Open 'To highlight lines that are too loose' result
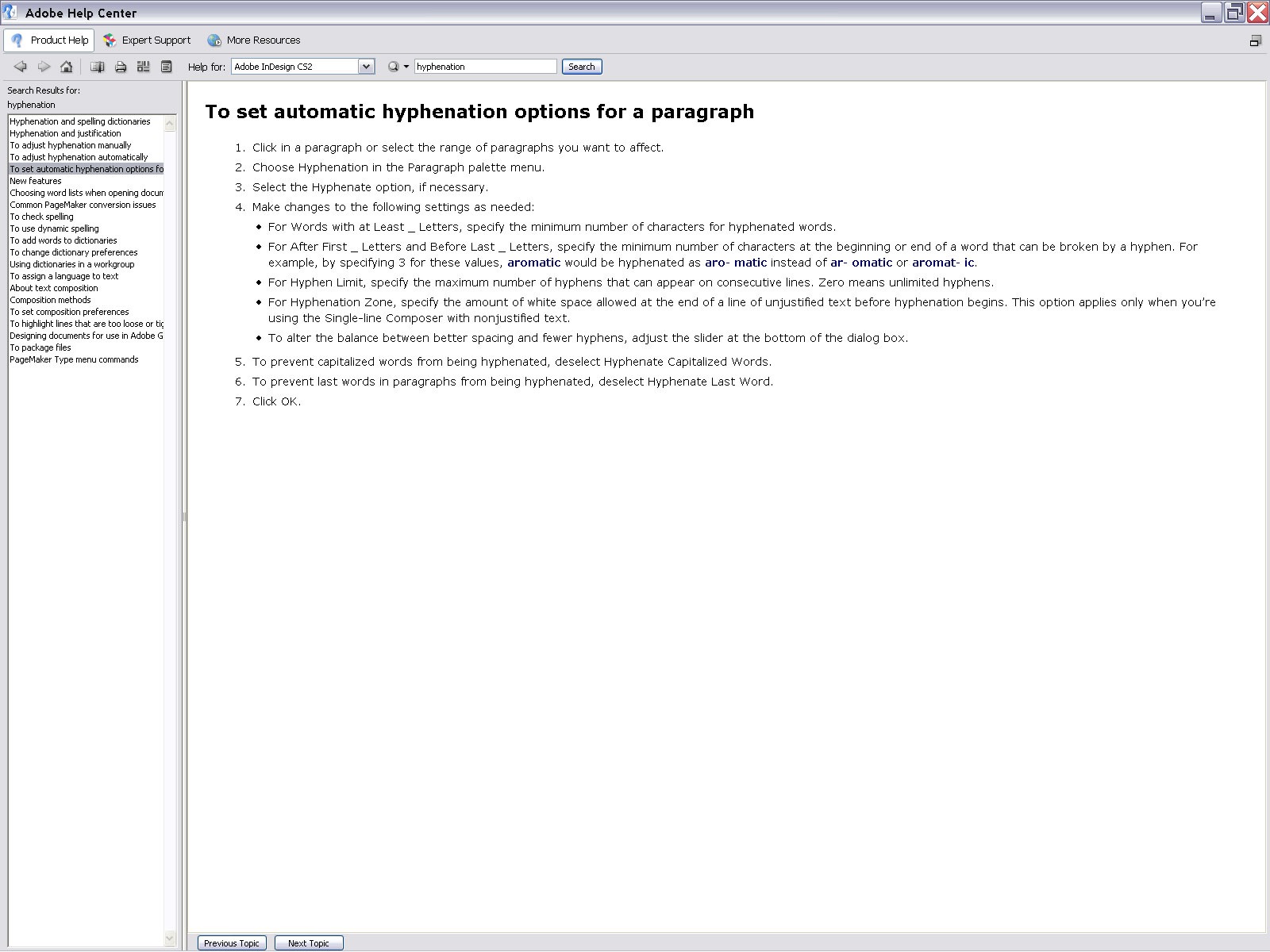 (x=87, y=324)
